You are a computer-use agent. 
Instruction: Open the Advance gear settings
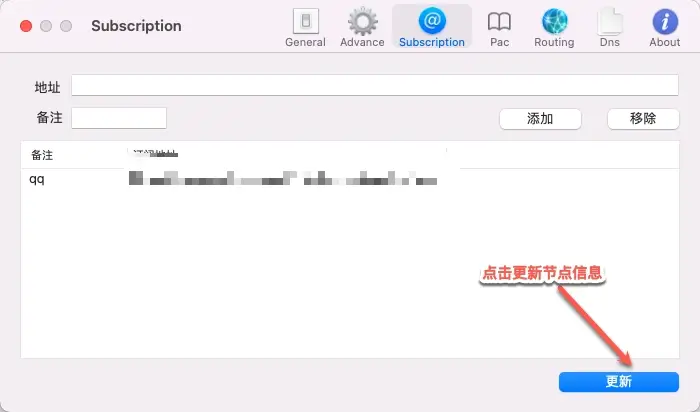362,27
